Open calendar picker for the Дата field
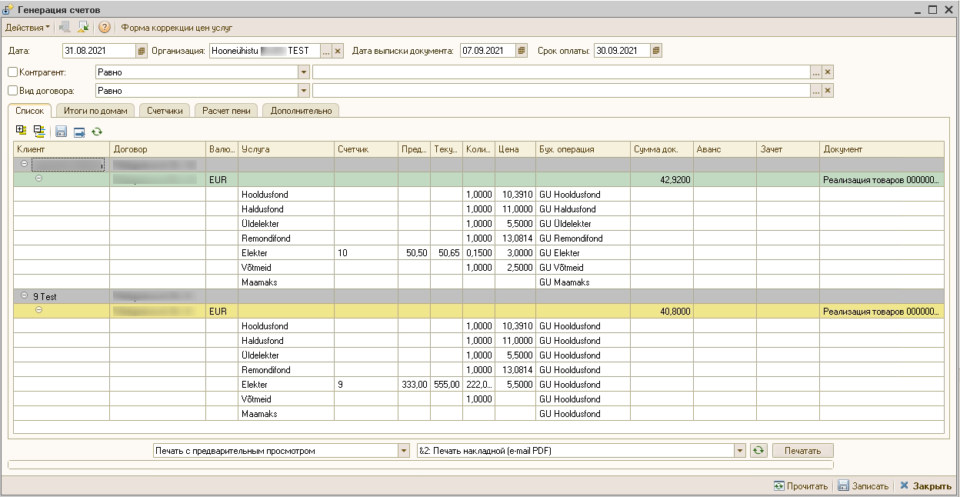 pyautogui.click(x=141, y=51)
